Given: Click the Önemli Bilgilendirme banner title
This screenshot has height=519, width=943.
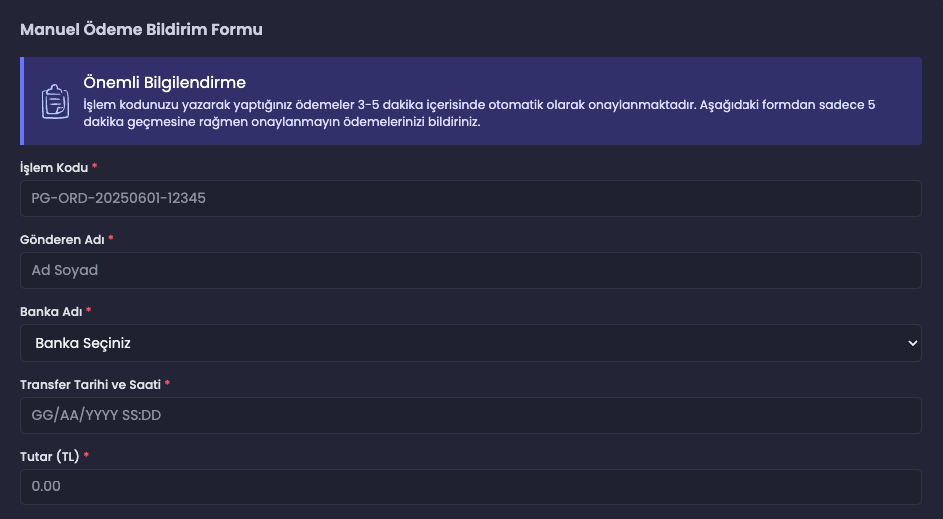Looking at the screenshot, I should tap(165, 82).
